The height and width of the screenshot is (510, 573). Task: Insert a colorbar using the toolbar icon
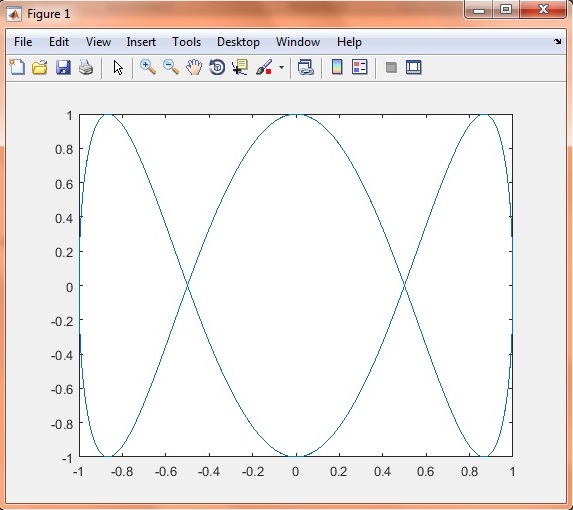click(x=337, y=67)
